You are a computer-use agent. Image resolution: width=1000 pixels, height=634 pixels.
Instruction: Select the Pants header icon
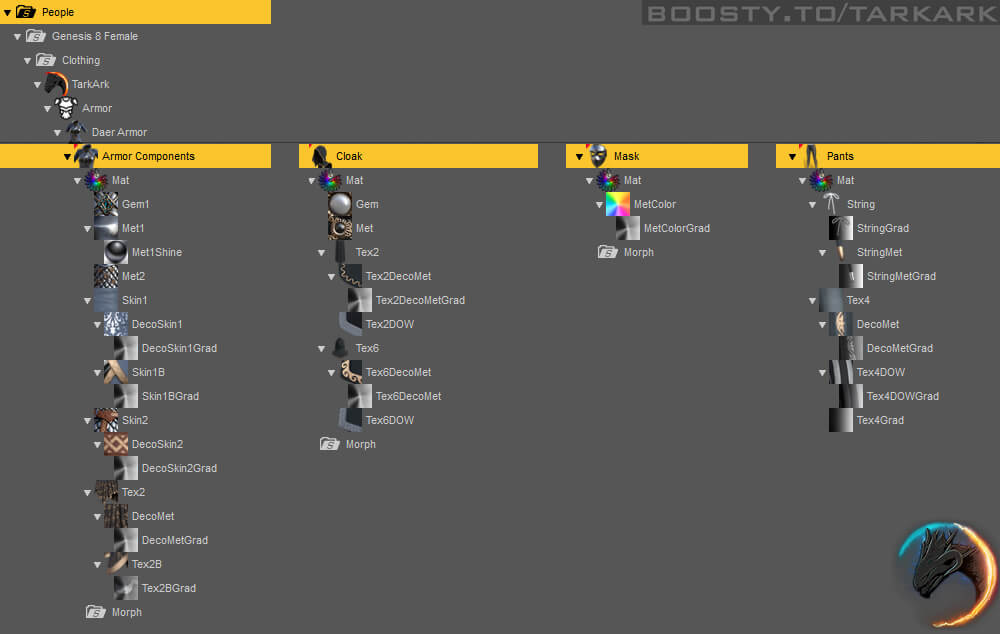(810, 156)
